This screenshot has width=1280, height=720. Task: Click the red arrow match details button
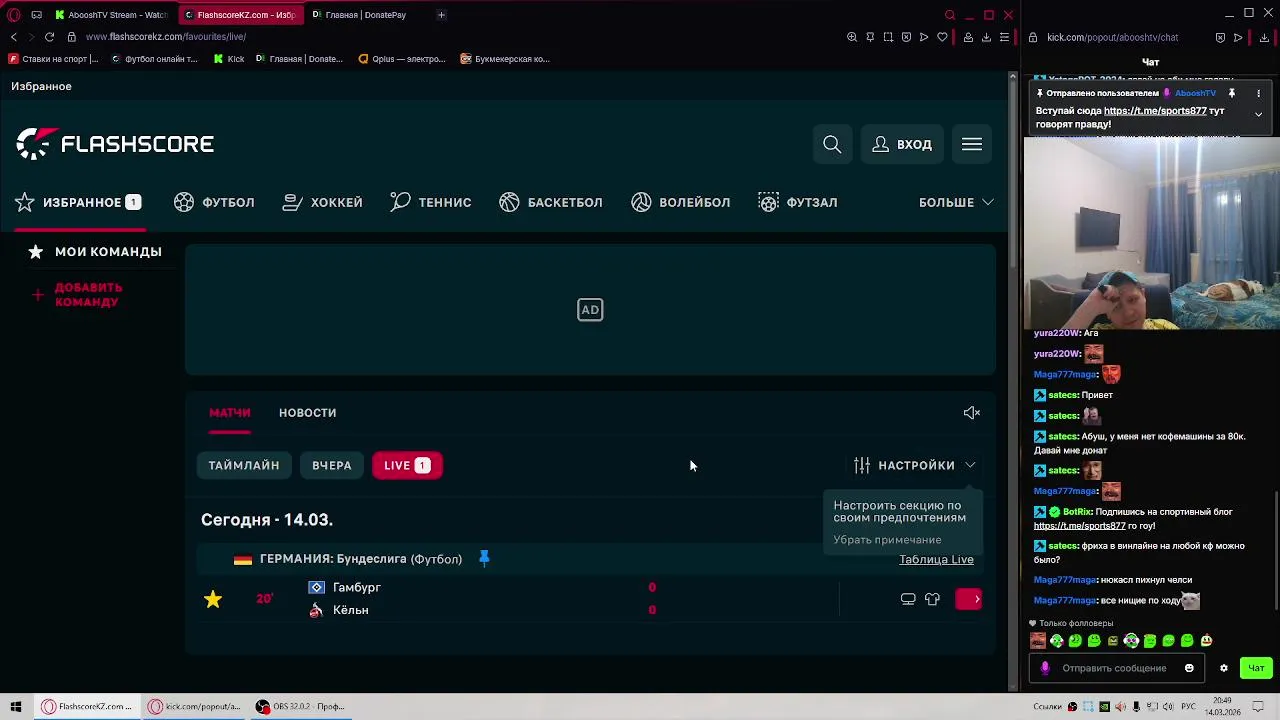point(969,599)
